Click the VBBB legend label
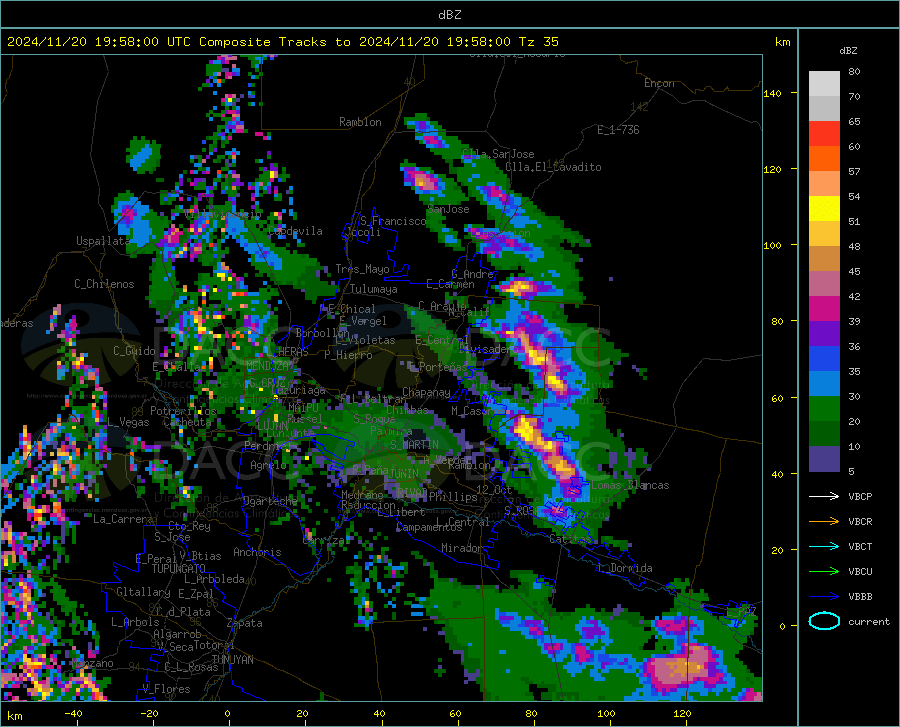Screen dimensions: 900x727 [860, 597]
